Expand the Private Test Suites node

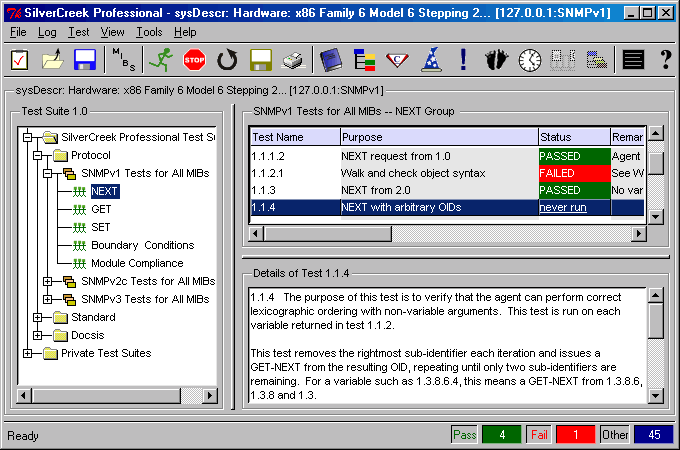coord(28,353)
